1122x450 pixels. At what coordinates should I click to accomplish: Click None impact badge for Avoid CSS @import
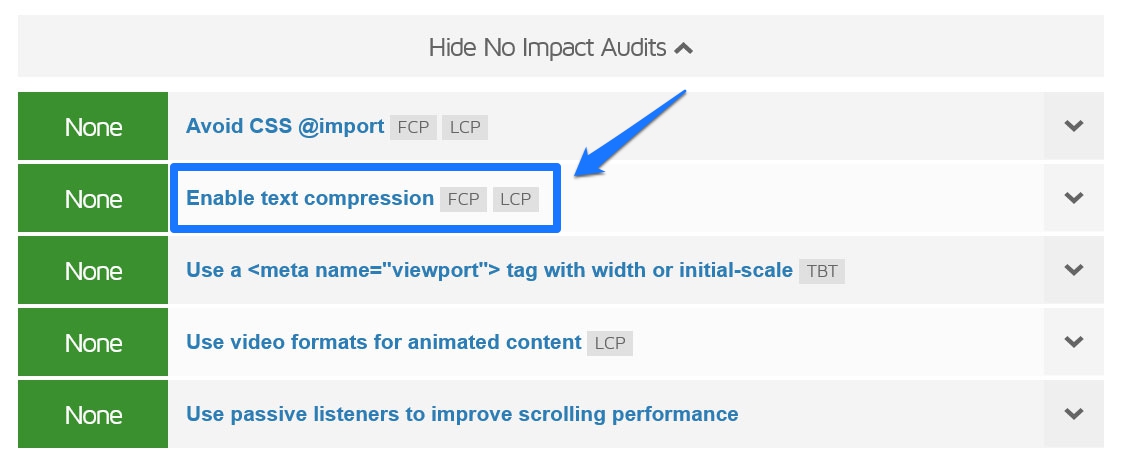93,126
